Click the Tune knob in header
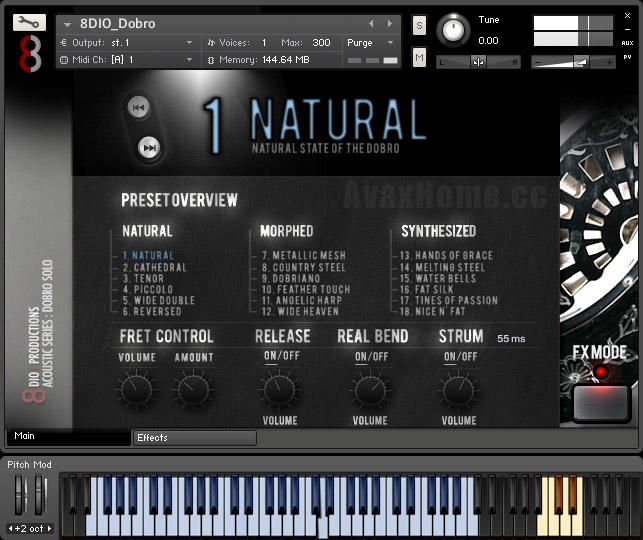Image resolution: width=643 pixels, height=540 pixels. (454, 31)
